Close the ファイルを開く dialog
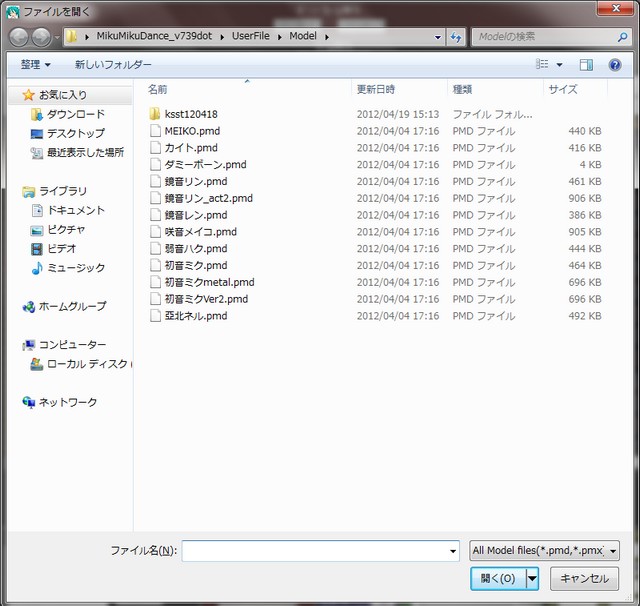 [x=616, y=8]
